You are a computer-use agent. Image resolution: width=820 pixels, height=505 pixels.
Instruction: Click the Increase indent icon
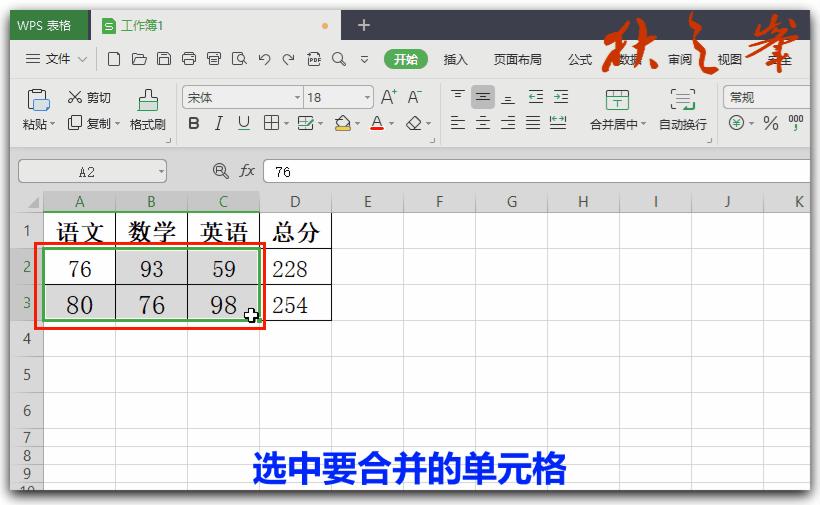point(561,96)
